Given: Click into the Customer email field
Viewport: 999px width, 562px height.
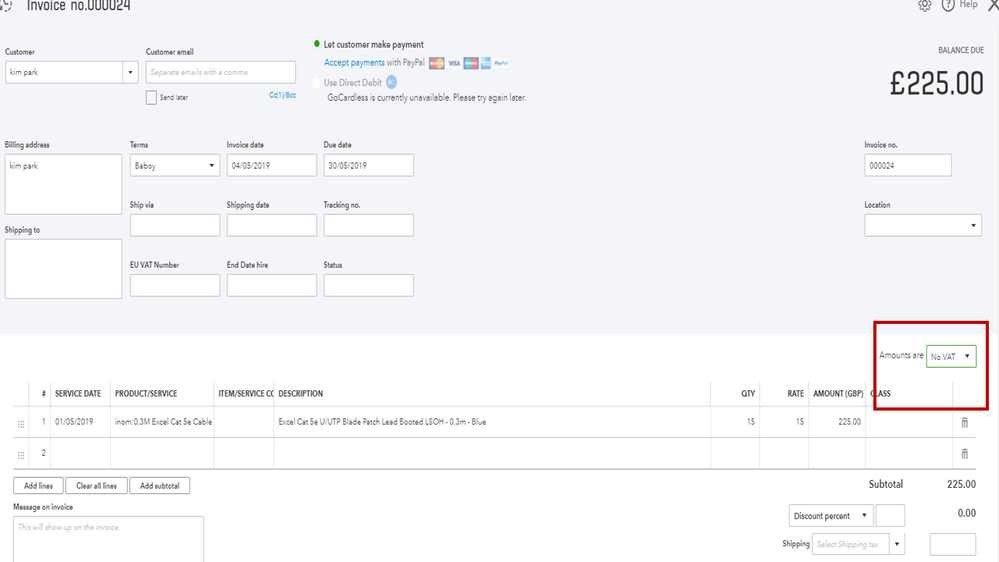Looking at the screenshot, I should (x=220, y=73).
